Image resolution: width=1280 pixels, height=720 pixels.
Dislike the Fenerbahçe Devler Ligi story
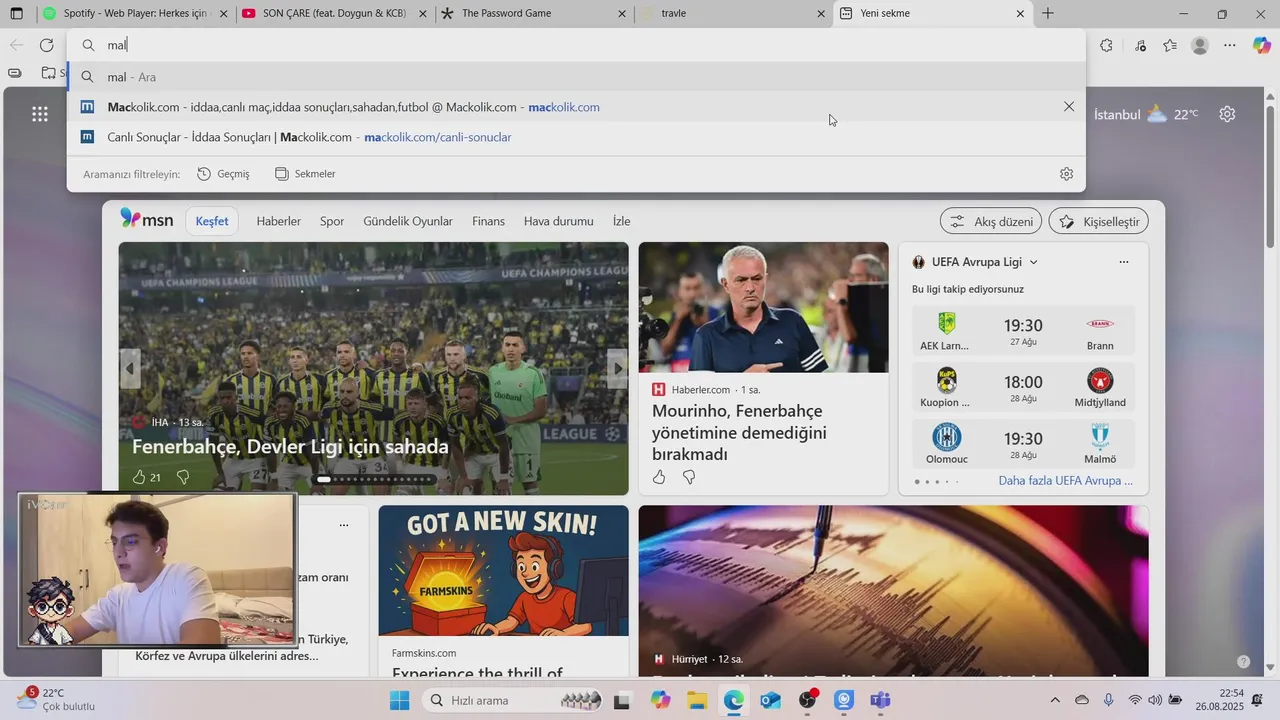coord(183,477)
